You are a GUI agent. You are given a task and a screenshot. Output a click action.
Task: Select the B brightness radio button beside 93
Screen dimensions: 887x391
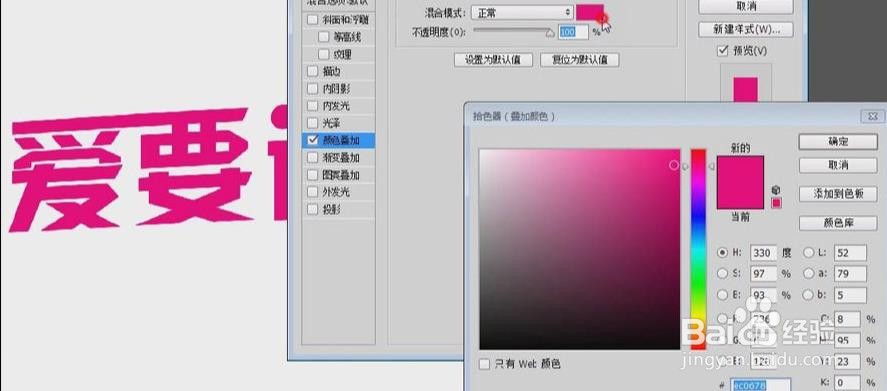point(722,295)
